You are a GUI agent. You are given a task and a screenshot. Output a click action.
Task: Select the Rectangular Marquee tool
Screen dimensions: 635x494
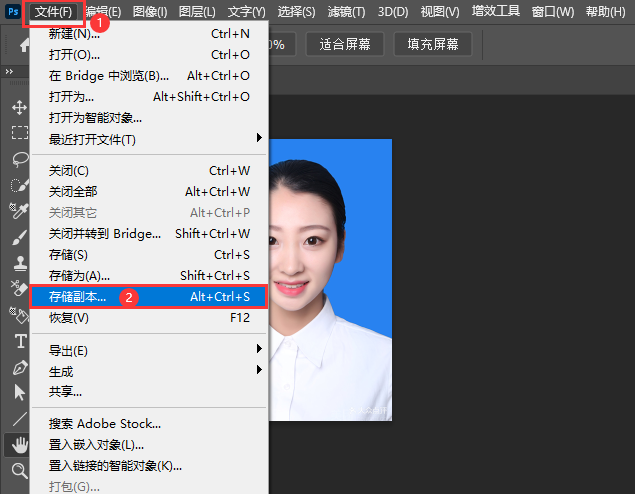19,132
